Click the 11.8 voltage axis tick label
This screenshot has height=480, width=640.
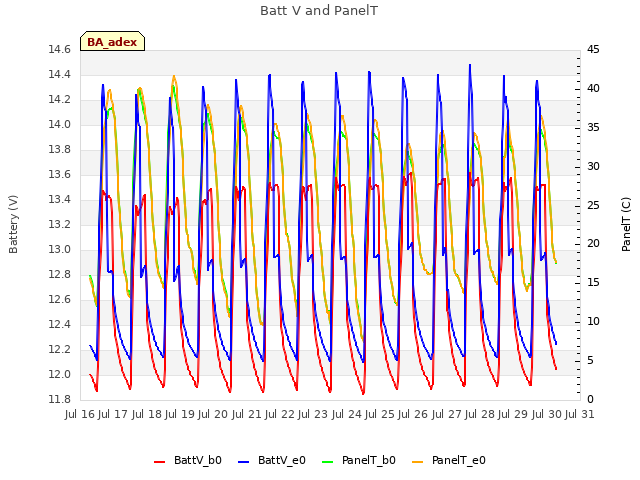point(60,399)
